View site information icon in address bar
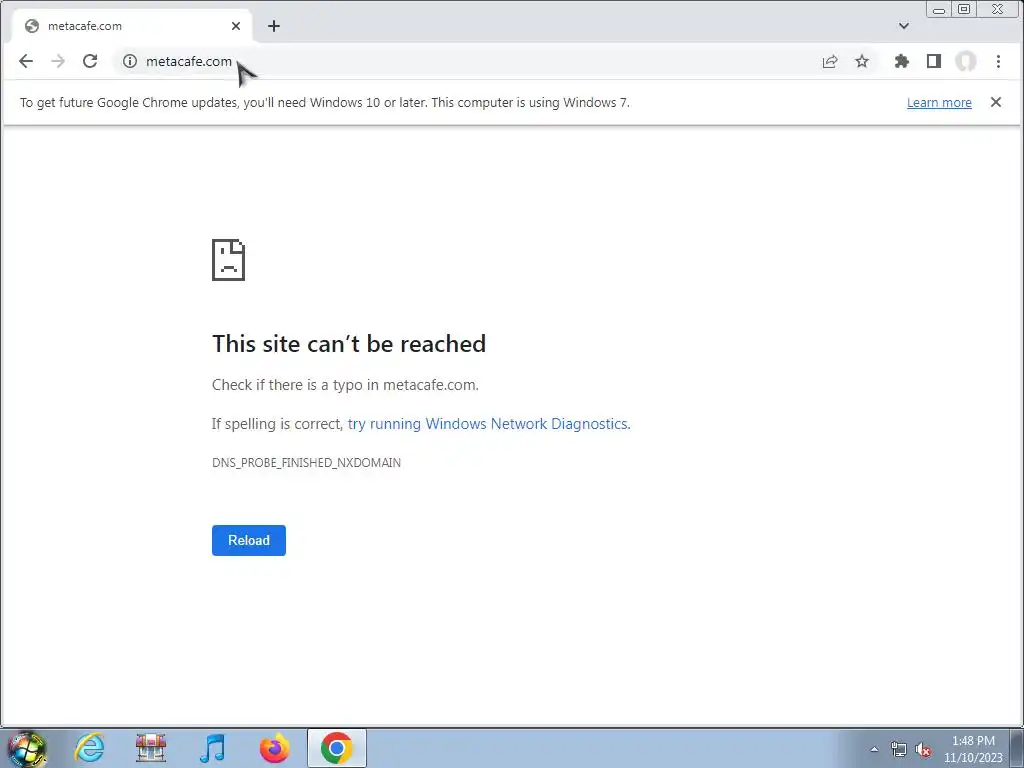The image size is (1024, 768). [130, 61]
